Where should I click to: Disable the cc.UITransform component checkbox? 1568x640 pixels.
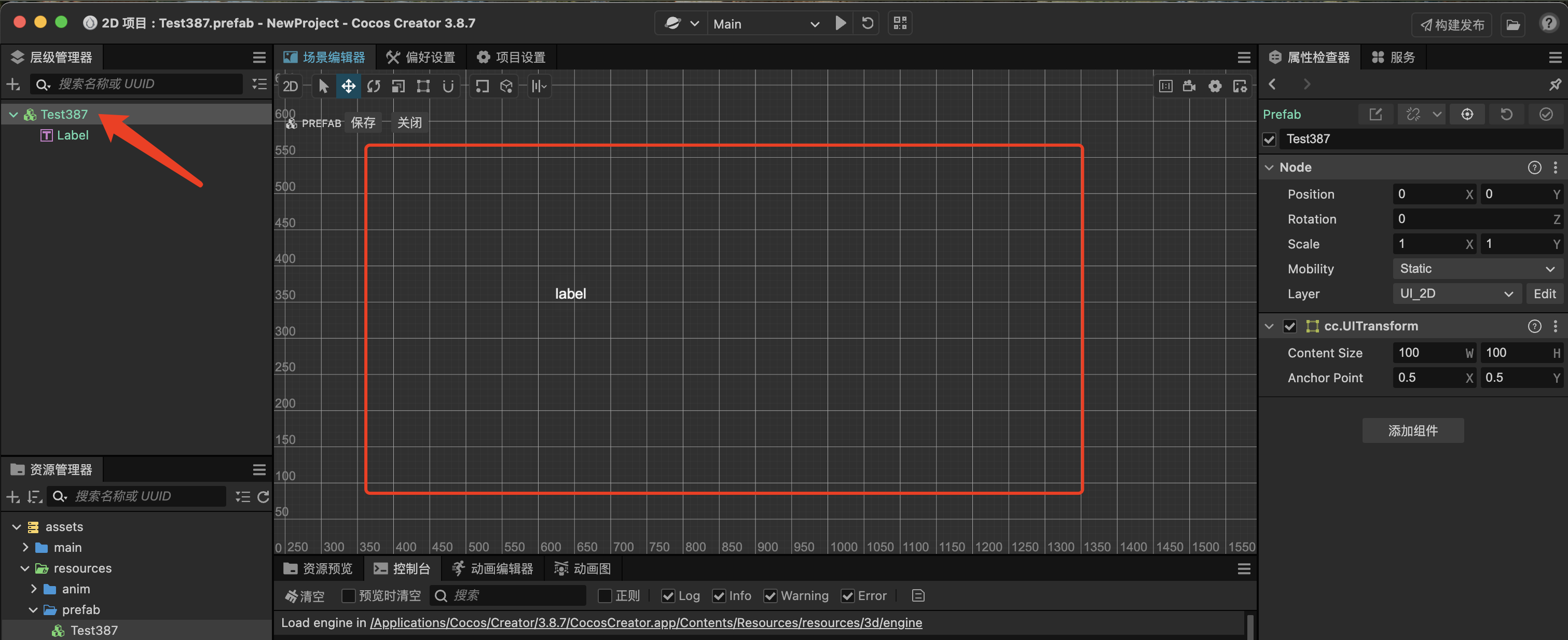click(1289, 326)
